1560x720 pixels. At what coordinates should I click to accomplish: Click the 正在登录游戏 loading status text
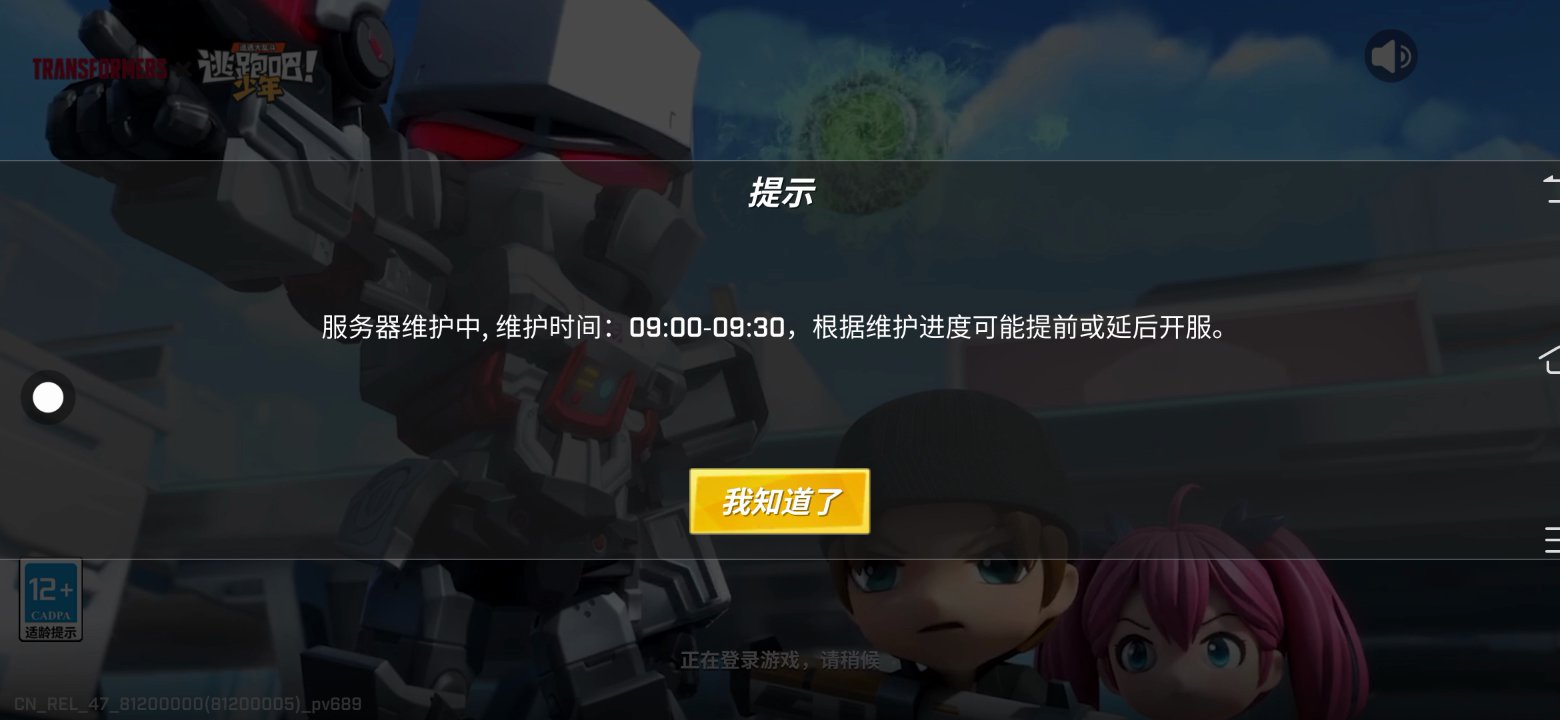pyautogui.click(x=780, y=660)
